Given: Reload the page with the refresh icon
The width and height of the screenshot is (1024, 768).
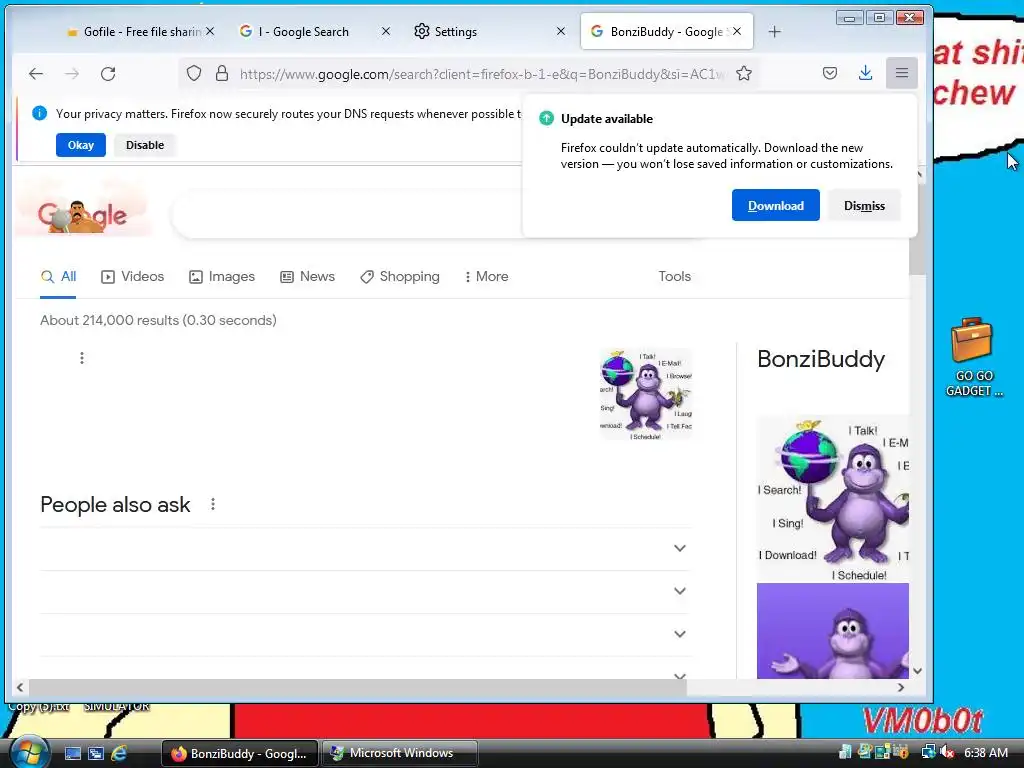Looking at the screenshot, I should (x=108, y=74).
